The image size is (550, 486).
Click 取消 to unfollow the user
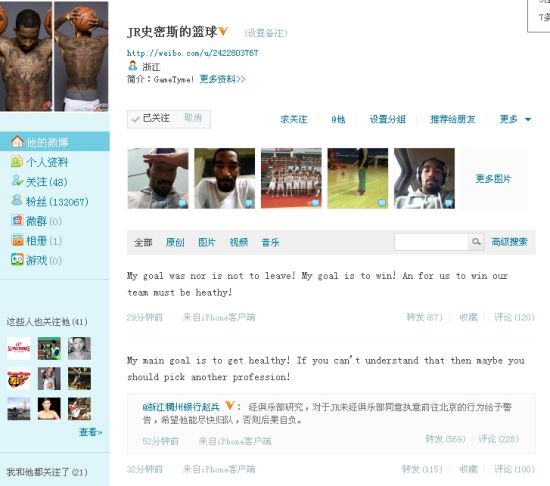(x=193, y=118)
